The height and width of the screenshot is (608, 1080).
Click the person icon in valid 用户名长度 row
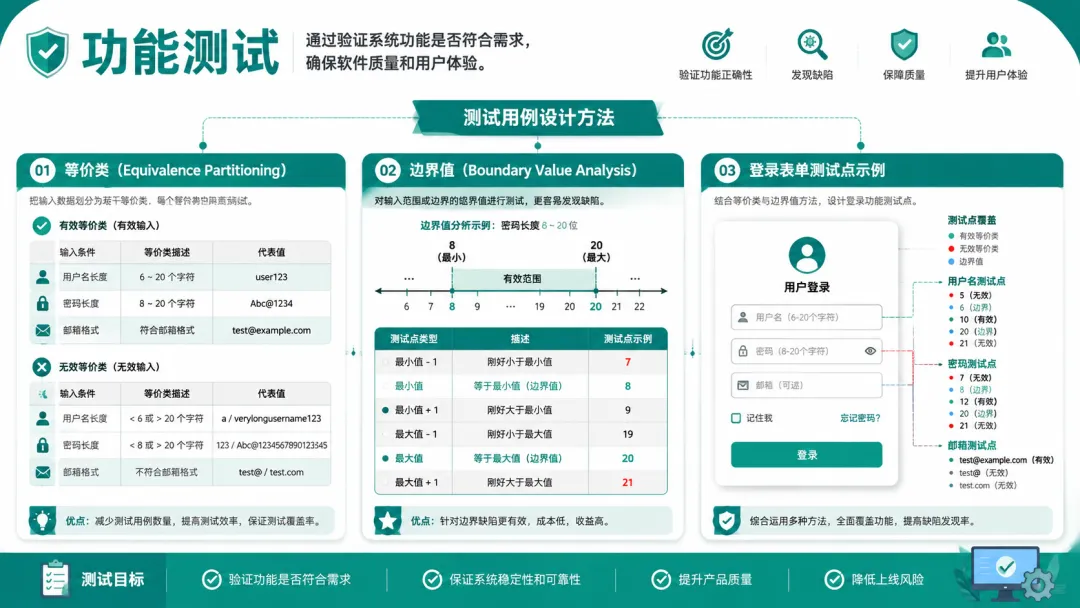coord(43,277)
